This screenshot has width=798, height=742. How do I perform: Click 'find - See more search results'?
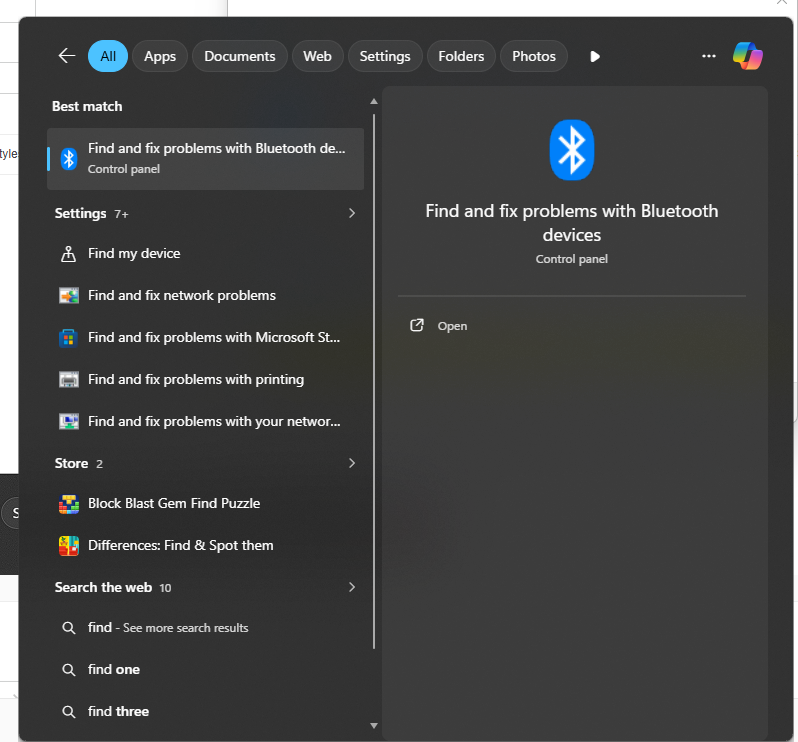(x=206, y=628)
